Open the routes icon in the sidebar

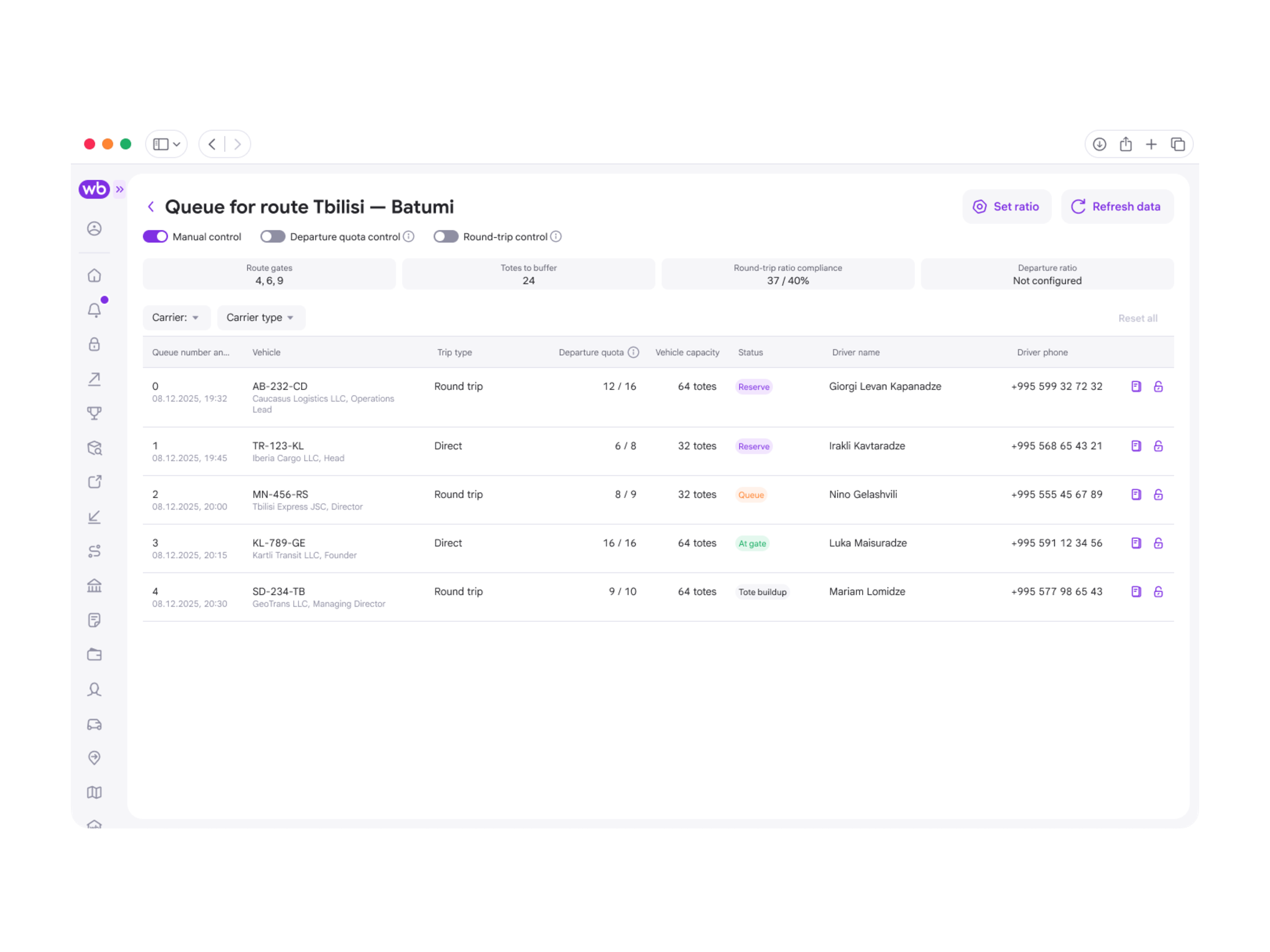click(94, 551)
